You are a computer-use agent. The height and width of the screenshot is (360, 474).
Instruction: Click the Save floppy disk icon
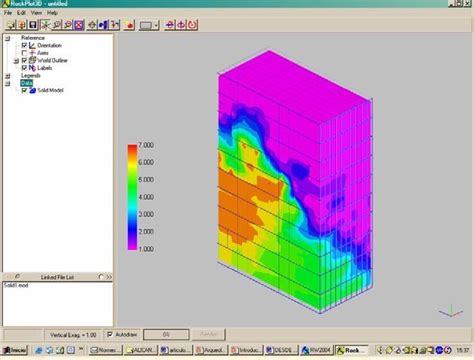pos(33,25)
